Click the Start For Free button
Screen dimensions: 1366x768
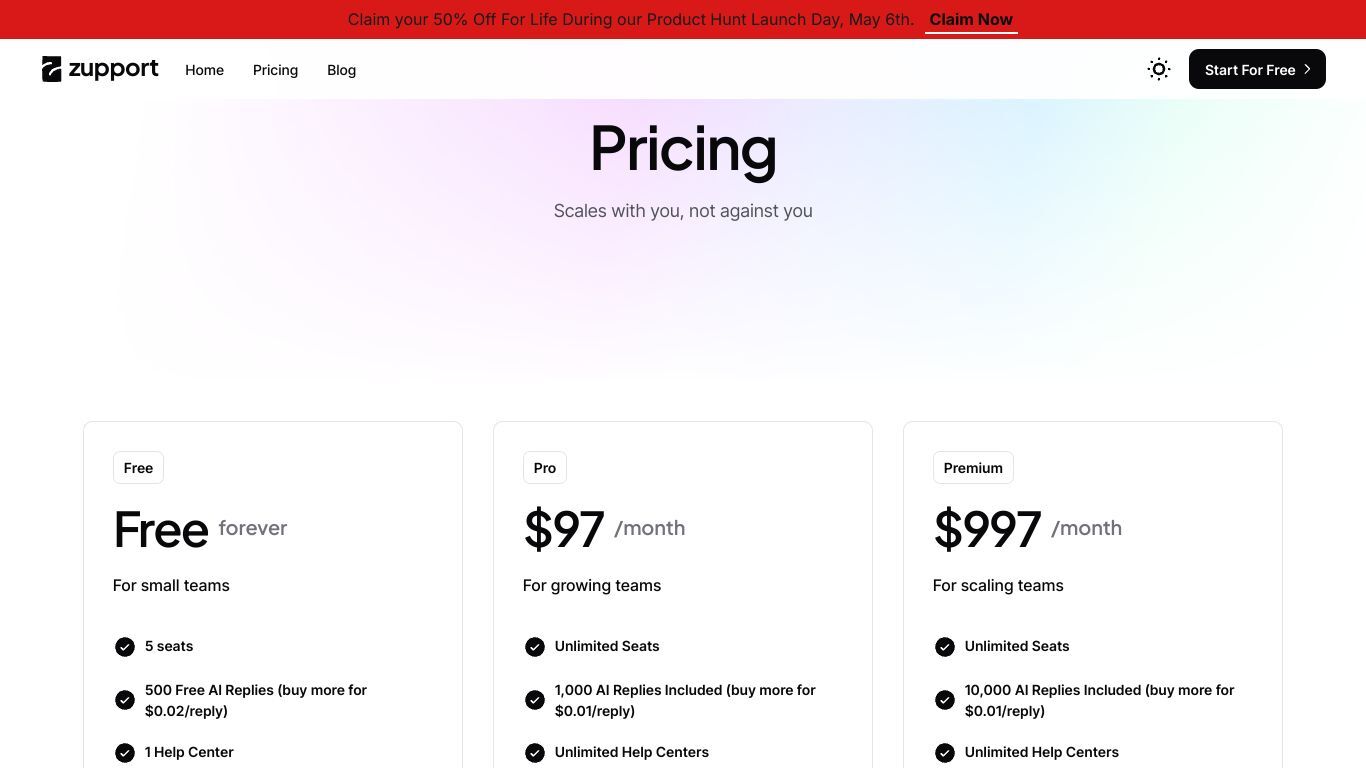pyautogui.click(x=1257, y=69)
